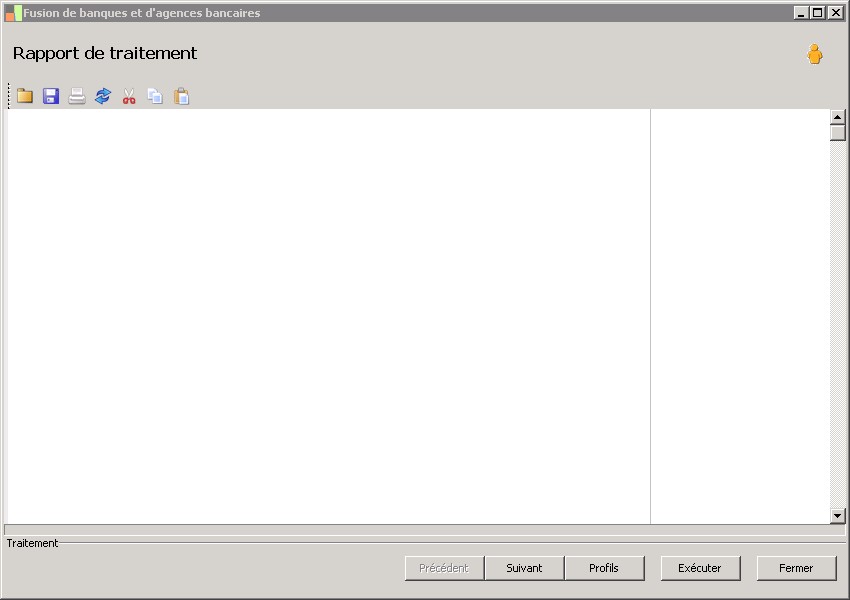Open the Profils button
Viewport: 850px width, 600px height.
(x=604, y=568)
